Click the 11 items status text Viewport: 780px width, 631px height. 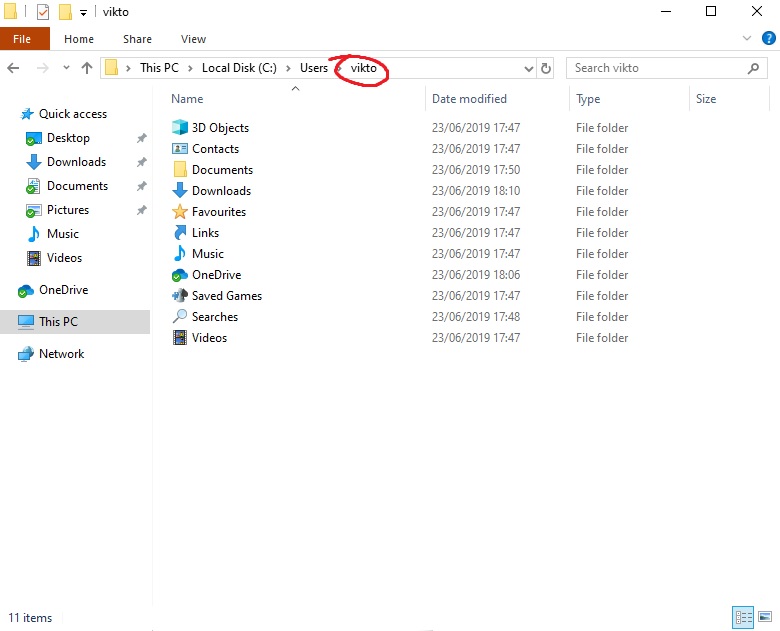click(30, 618)
